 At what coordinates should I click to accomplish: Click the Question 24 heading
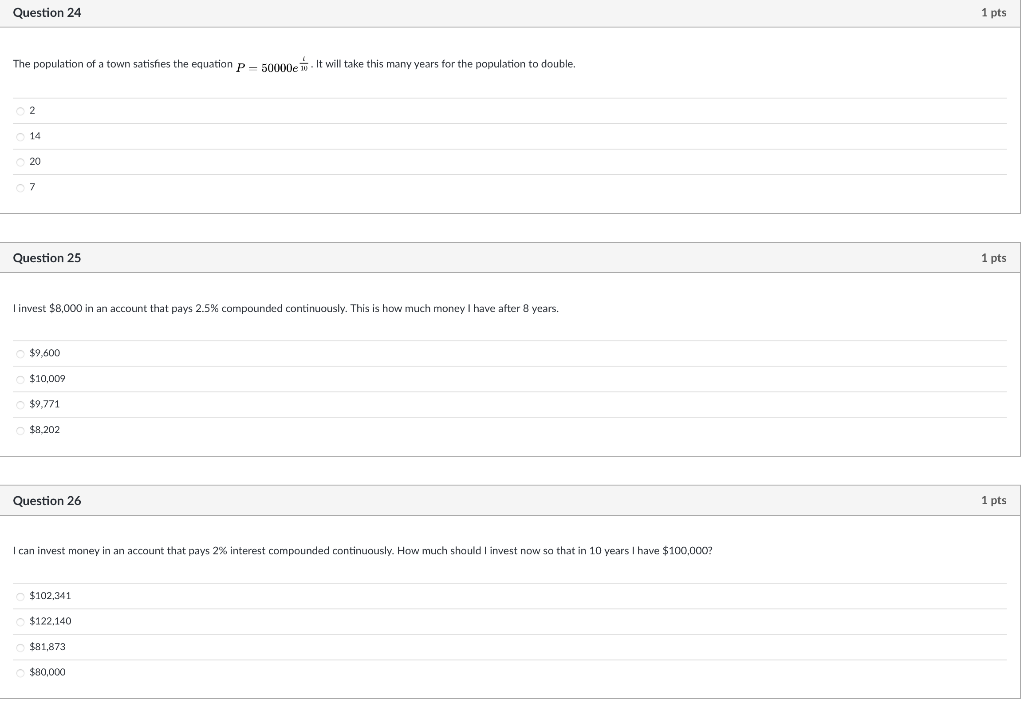(47, 13)
